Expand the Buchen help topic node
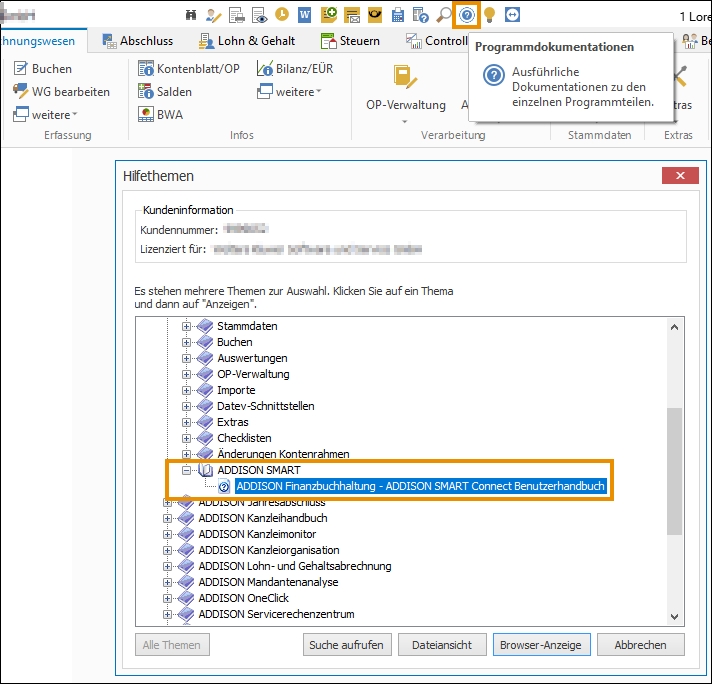This screenshot has width=712, height=684. 186,342
